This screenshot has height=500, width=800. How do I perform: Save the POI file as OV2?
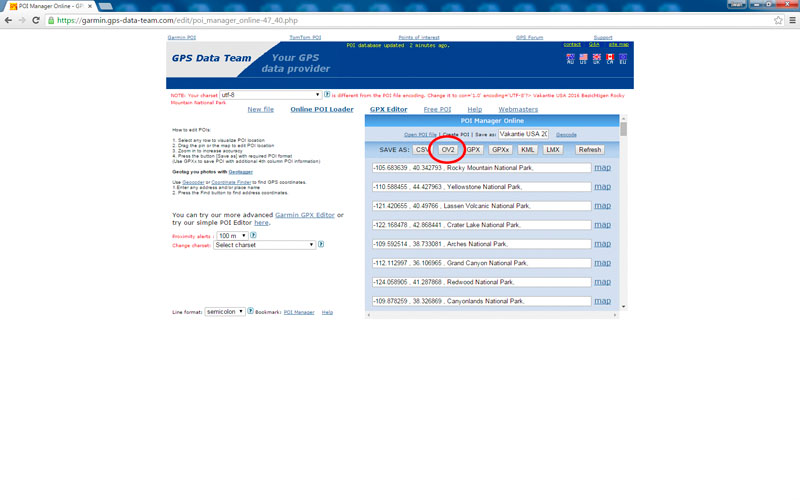[x=449, y=149]
